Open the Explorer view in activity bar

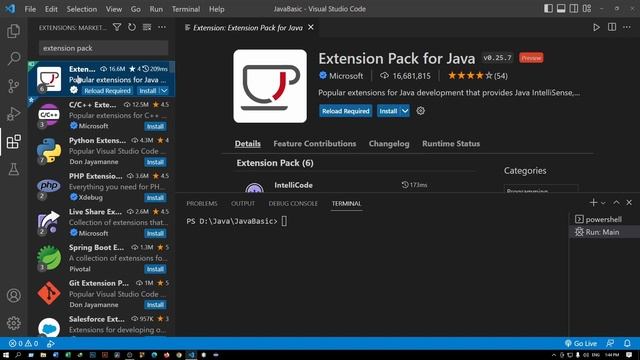[x=13, y=31]
